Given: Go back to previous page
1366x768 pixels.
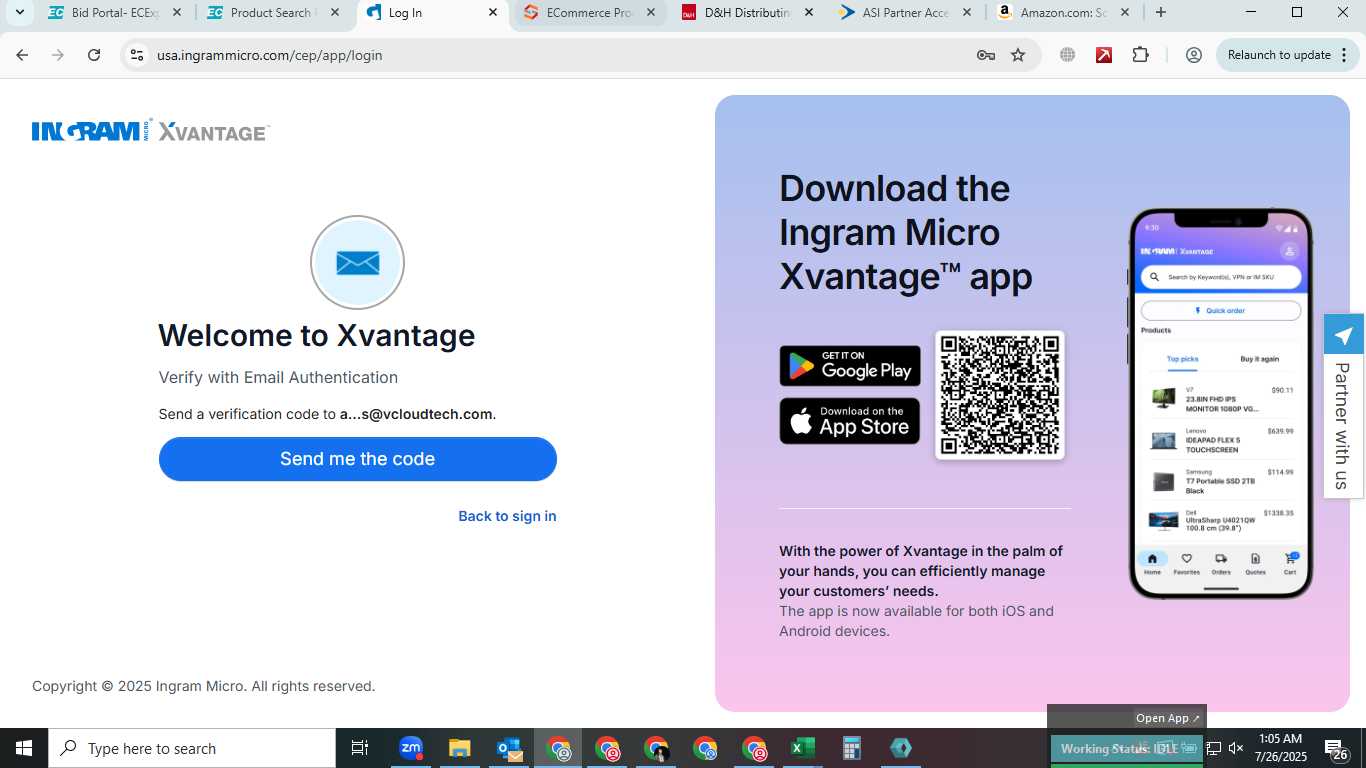Looking at the screenshot, I should pyautogui.click(x=22, y=55).
